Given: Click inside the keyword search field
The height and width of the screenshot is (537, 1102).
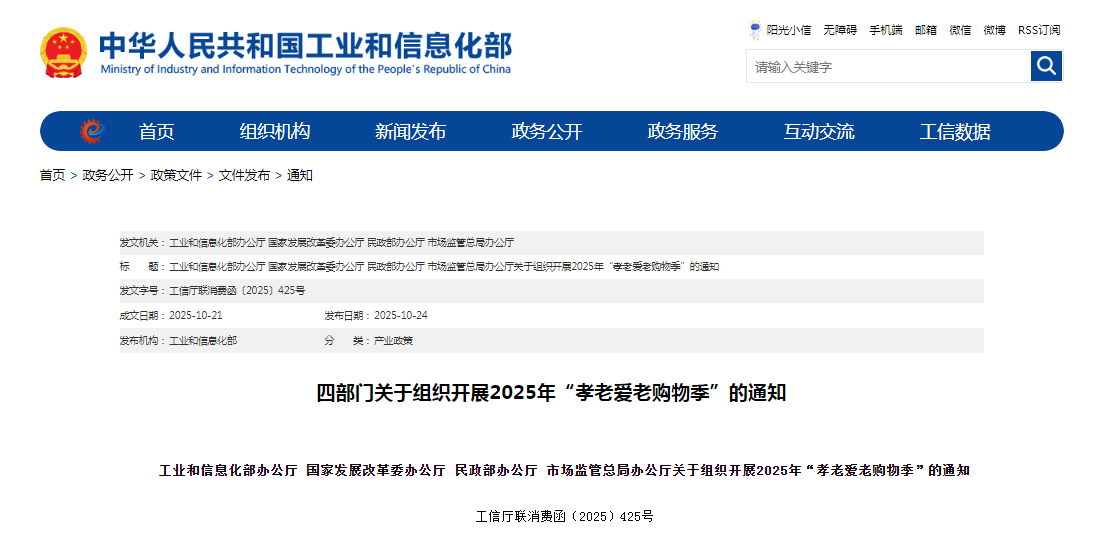Looking at the screenshot, I should click(887, 67).
